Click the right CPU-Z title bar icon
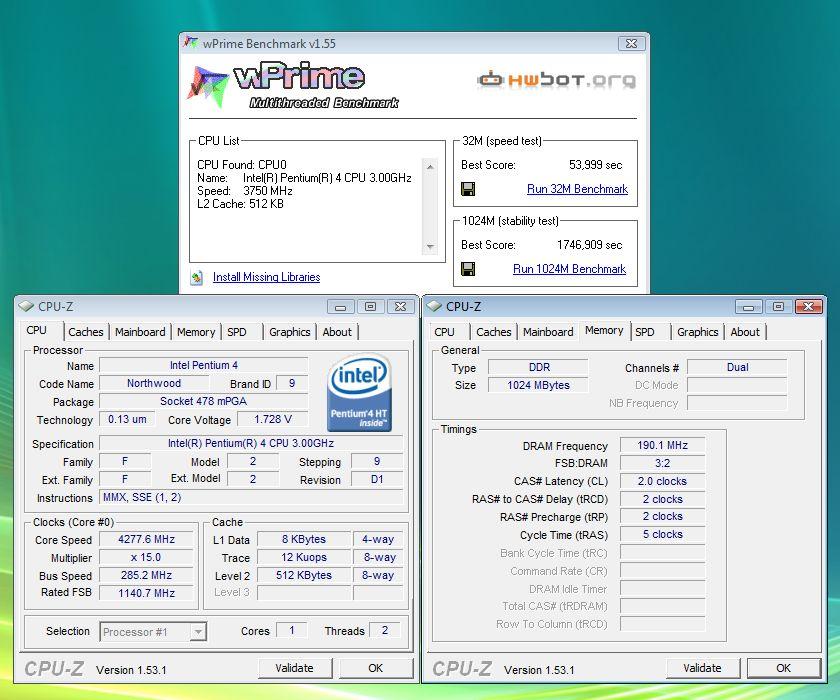Viewport: 840px width, 700px height. tap(433, 306)
